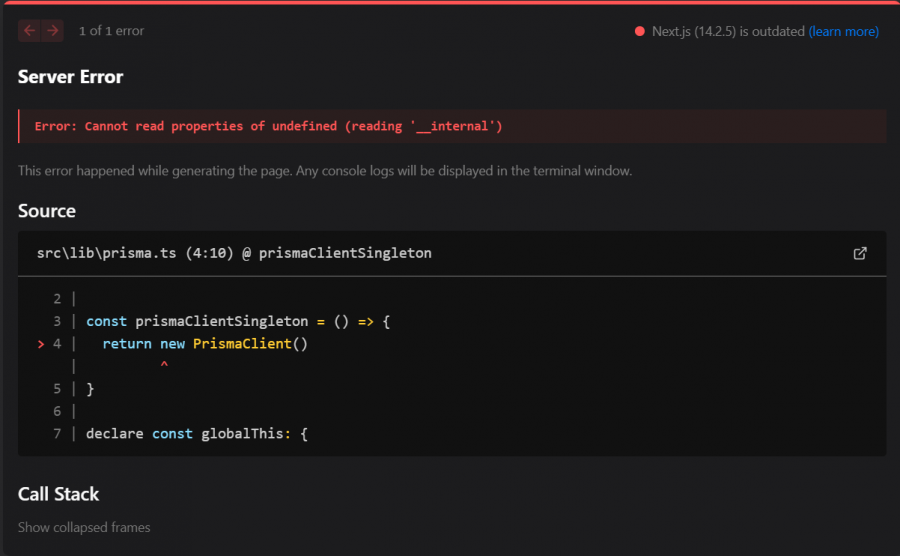The image size is (900, 556).
Task: Click the red 'Cannot read properties' error message
Action: click(x=268, y=126)
